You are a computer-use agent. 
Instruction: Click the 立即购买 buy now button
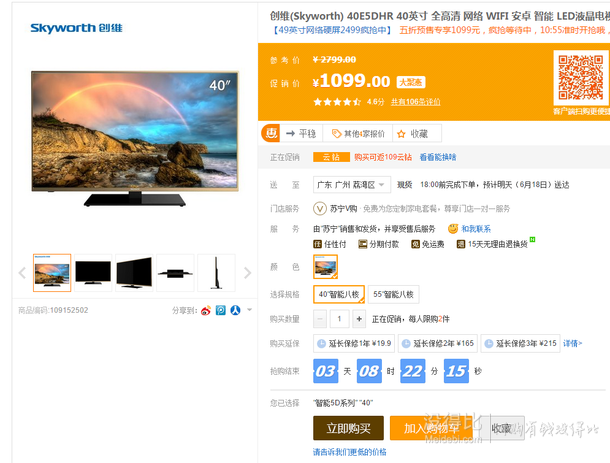coord(348,428)
